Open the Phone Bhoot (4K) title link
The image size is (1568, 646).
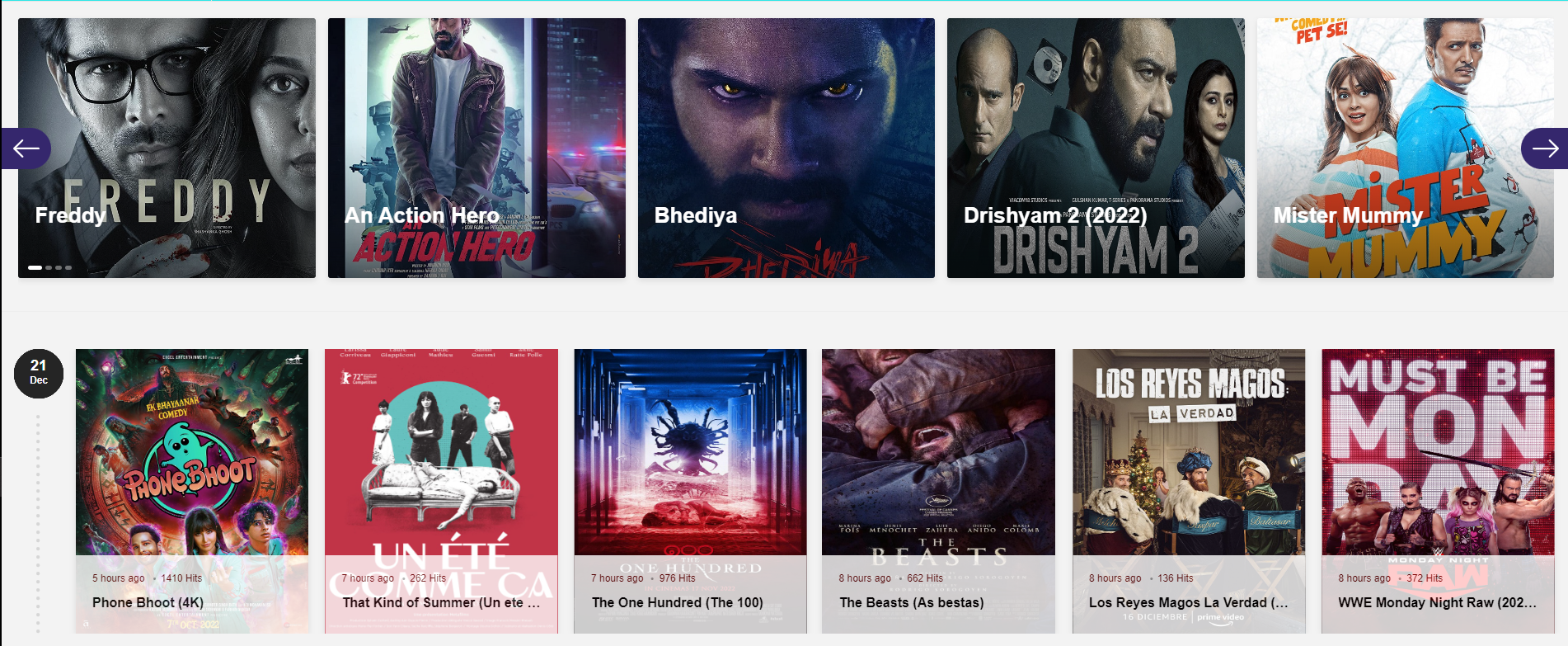click(x=148, y=602)
